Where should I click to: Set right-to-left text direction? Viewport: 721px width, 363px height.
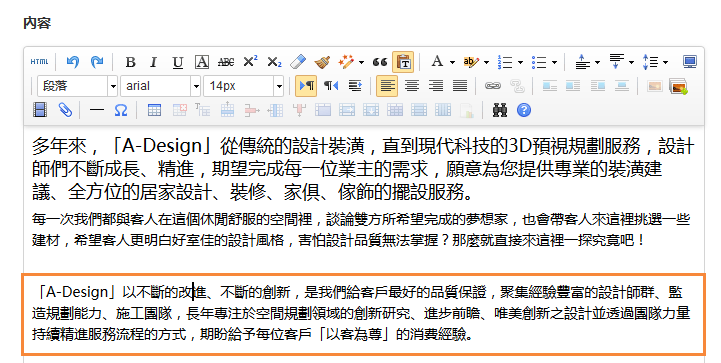pyautogui.click(x=331, y=86)
